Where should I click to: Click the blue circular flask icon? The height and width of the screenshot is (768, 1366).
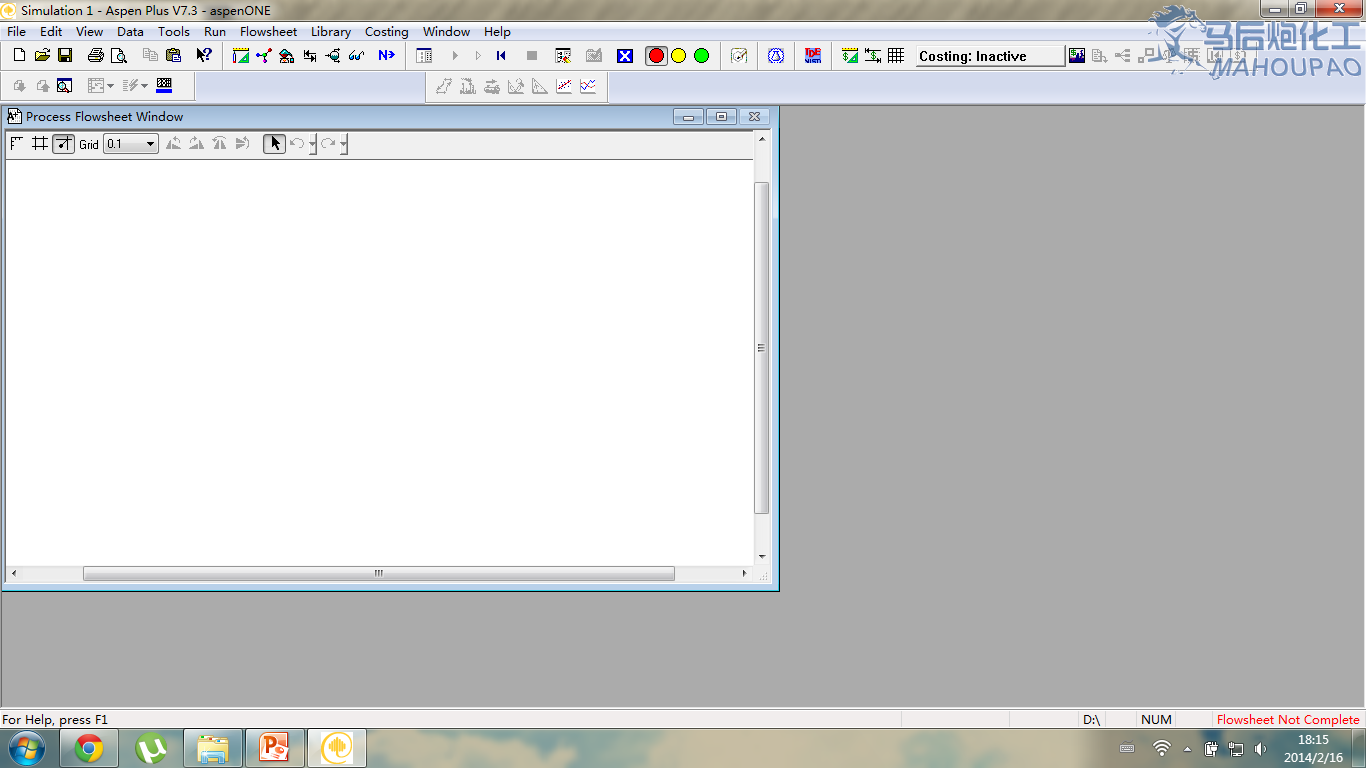[x=776, y=56]
